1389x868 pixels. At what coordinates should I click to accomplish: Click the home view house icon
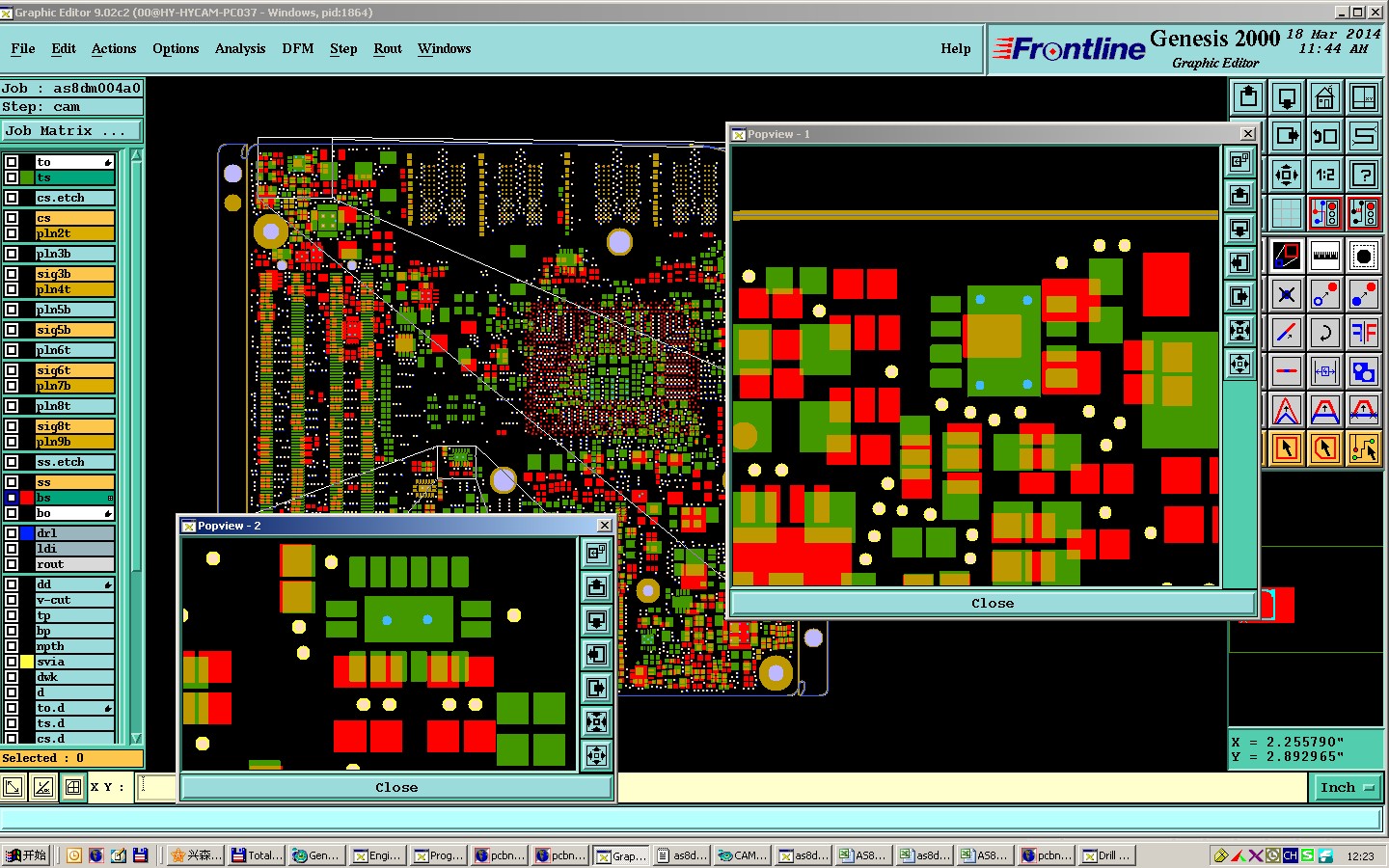tap(1325, 97)
